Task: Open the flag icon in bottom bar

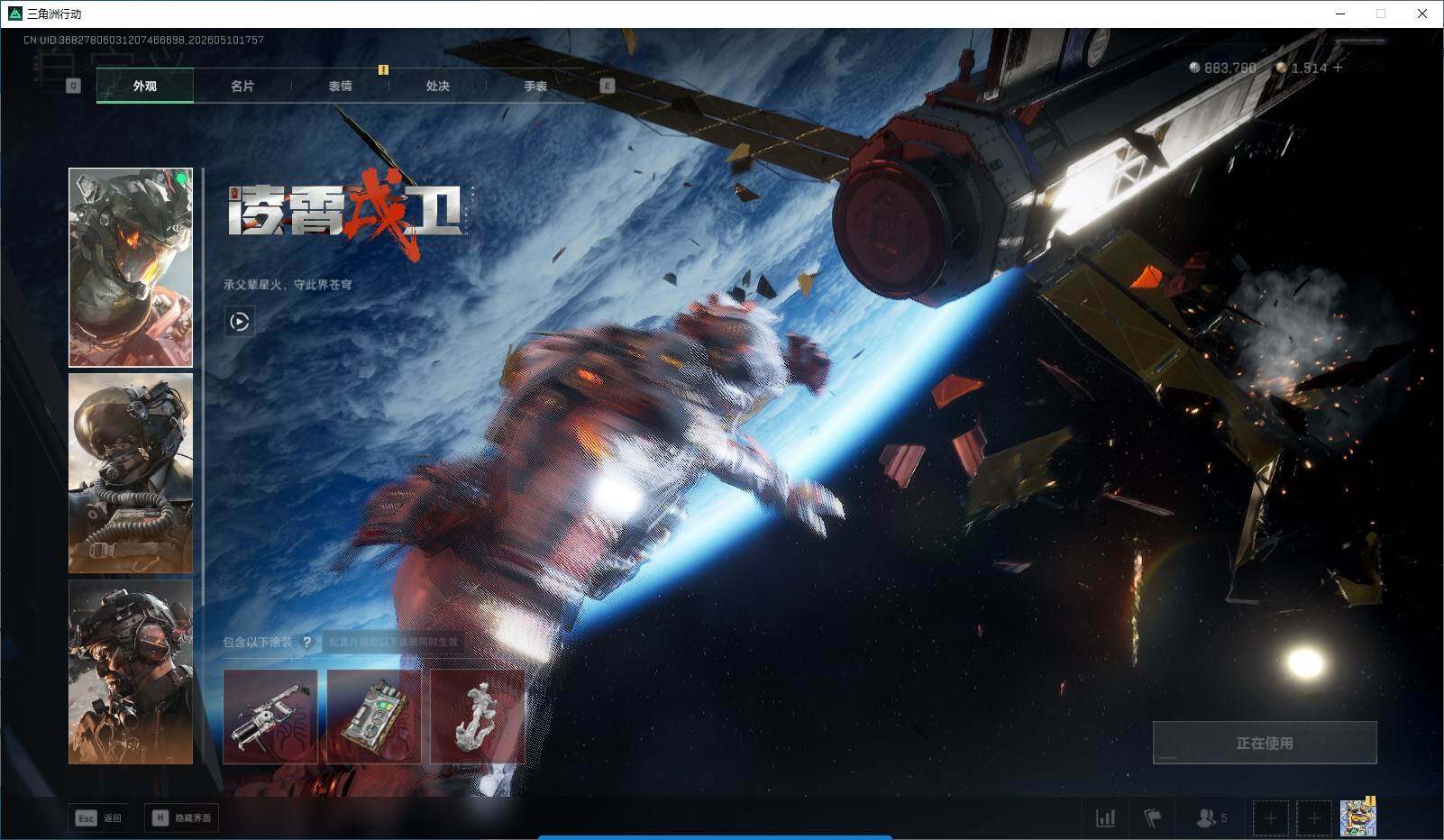Action: click(x=1153, y=817)
